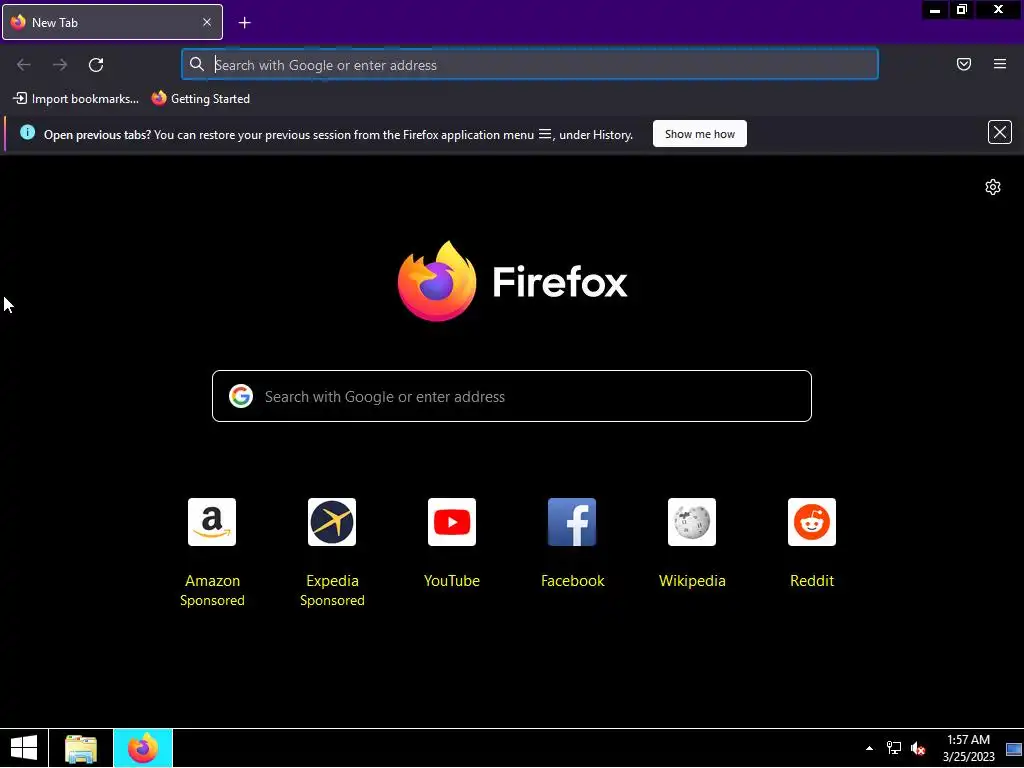The width and height of the screenshot is (1024, 768).
Task: Click the Amazon label text
Action: click(212, 581)
